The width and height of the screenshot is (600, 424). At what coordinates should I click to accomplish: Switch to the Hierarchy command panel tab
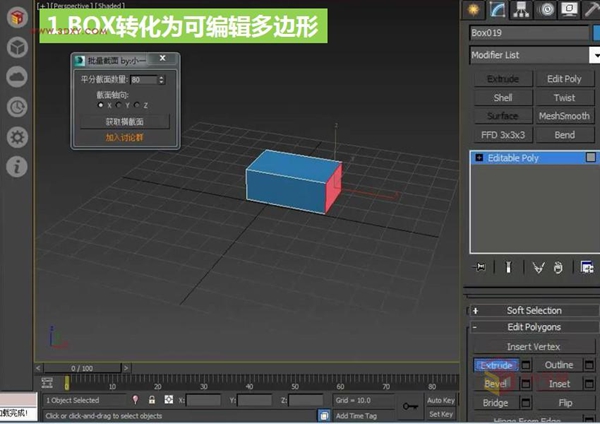pos(521,9)
